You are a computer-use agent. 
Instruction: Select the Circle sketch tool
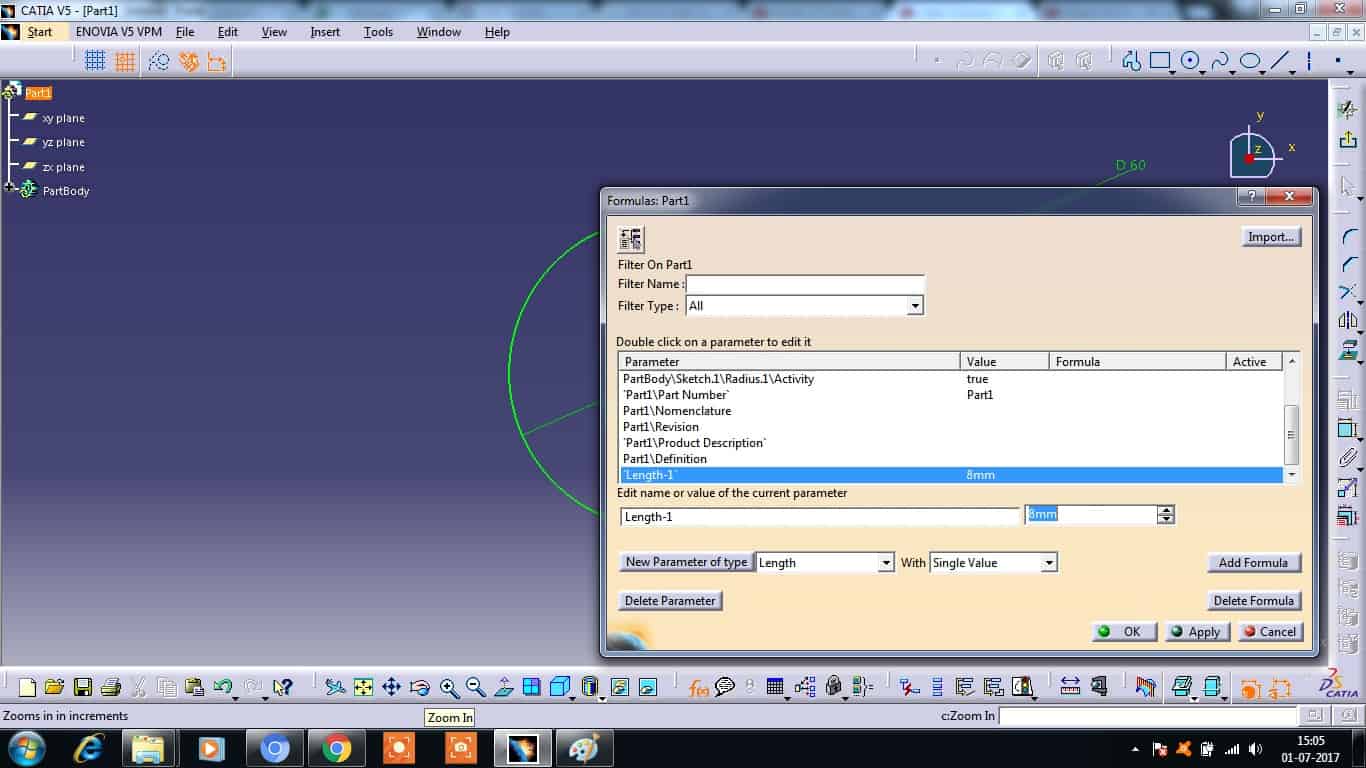point(1190,61)
